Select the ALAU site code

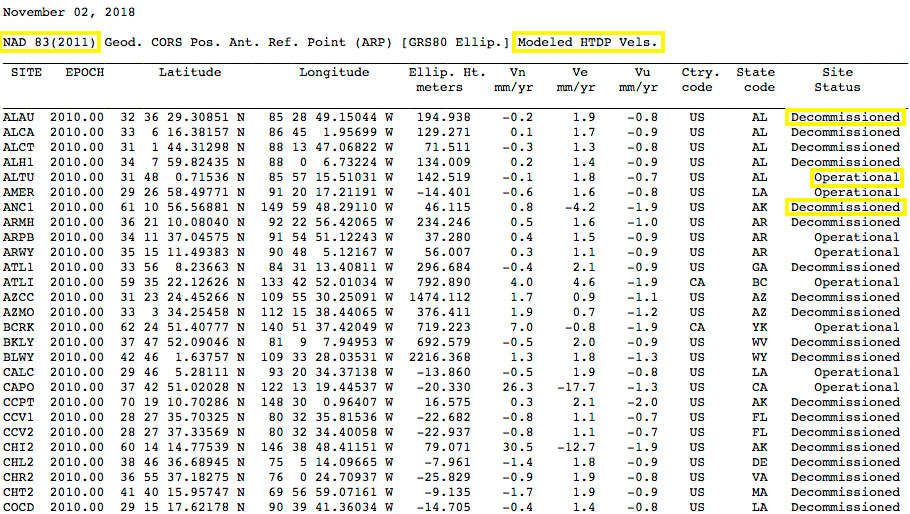click(19, 117)
